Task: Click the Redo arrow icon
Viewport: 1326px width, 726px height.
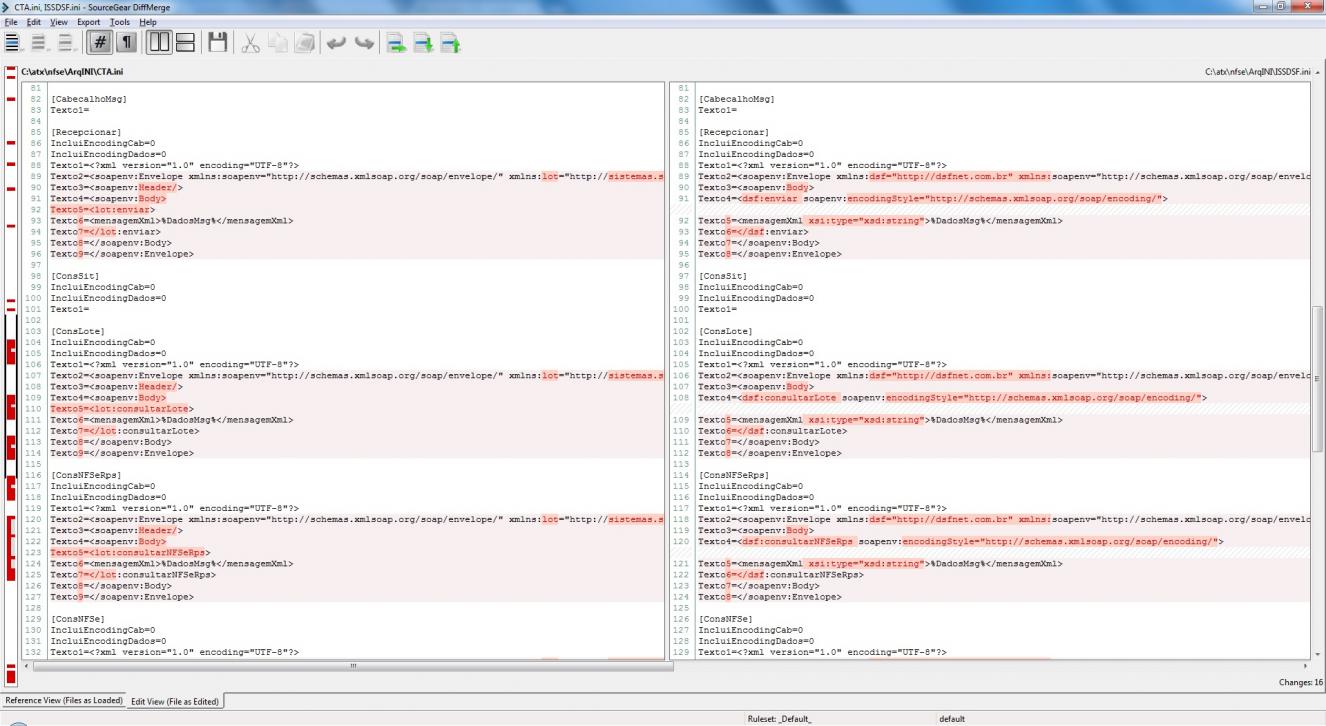Action: [x=366, y=42]
